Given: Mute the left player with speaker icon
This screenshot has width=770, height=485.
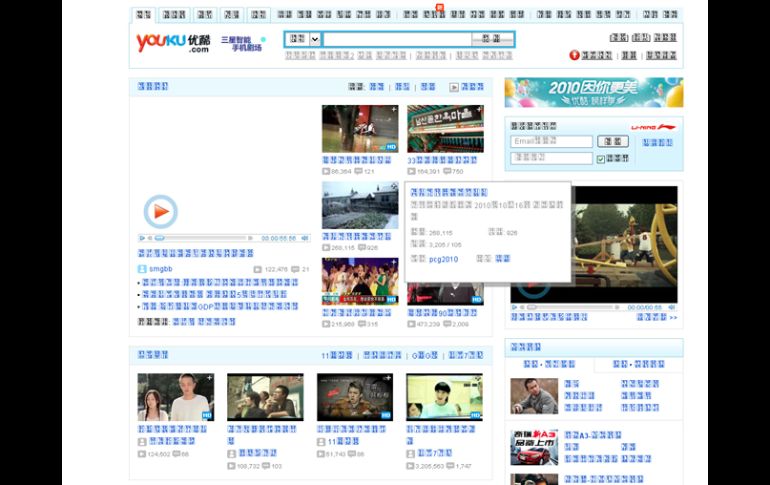Looking at the screenshot, I should point(305,238).
